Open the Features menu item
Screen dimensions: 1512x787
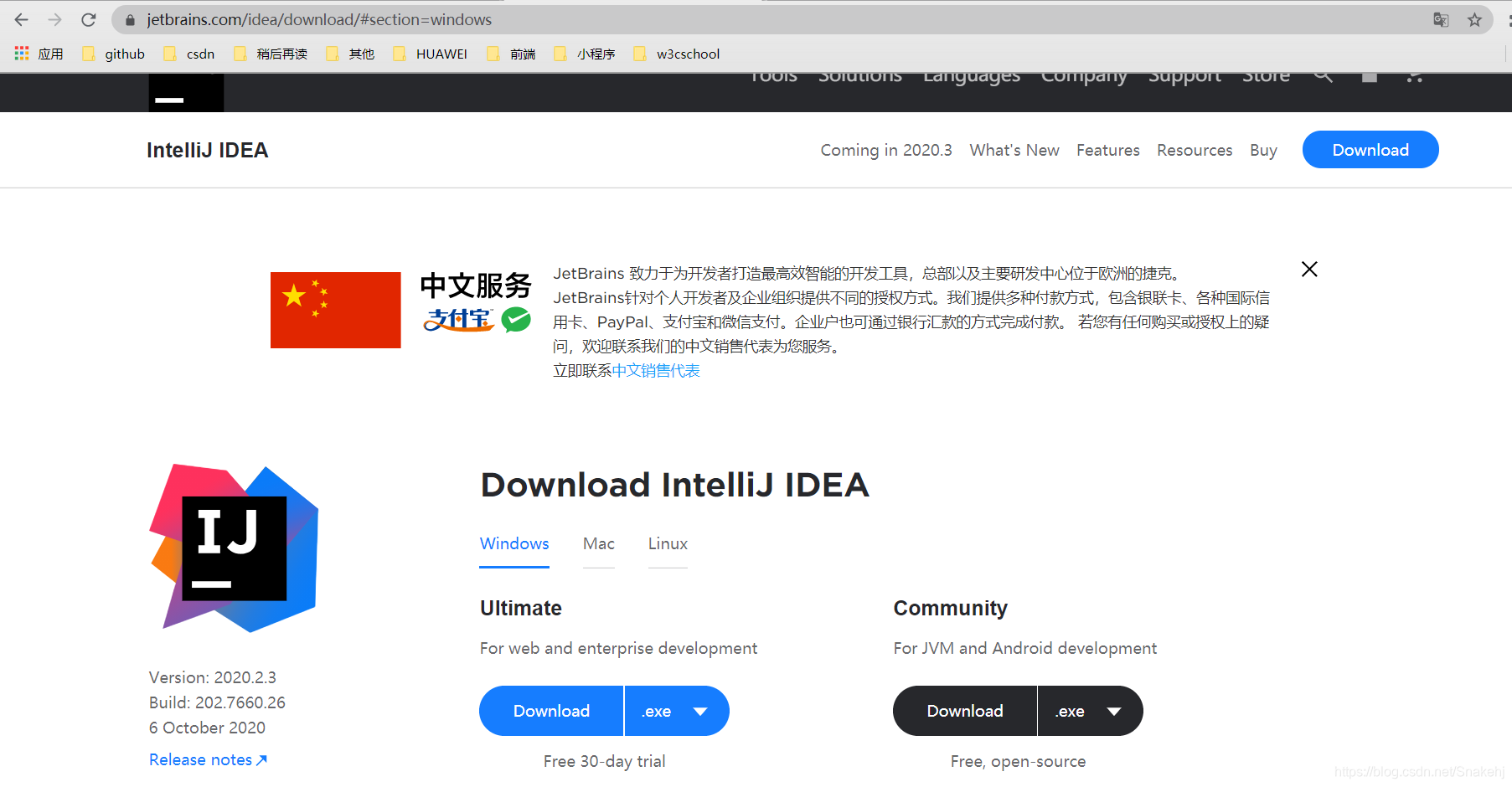[1108, 150]
